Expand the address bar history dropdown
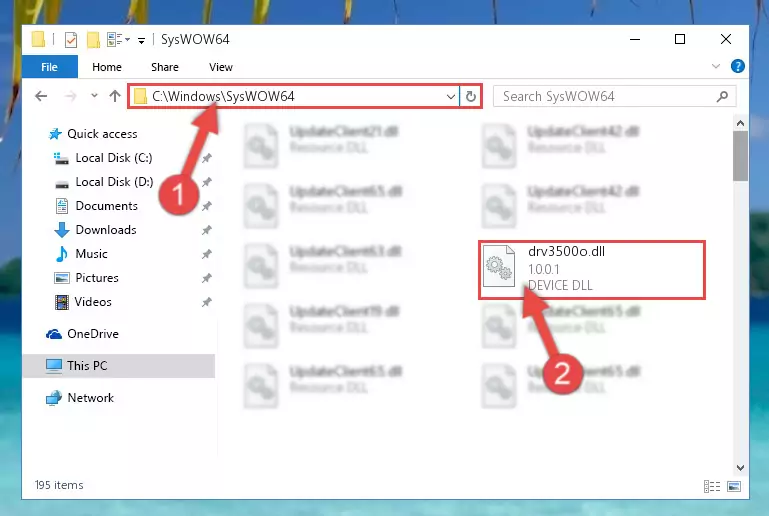The width and height of the screenshot is (769, 516). [451, 97]
